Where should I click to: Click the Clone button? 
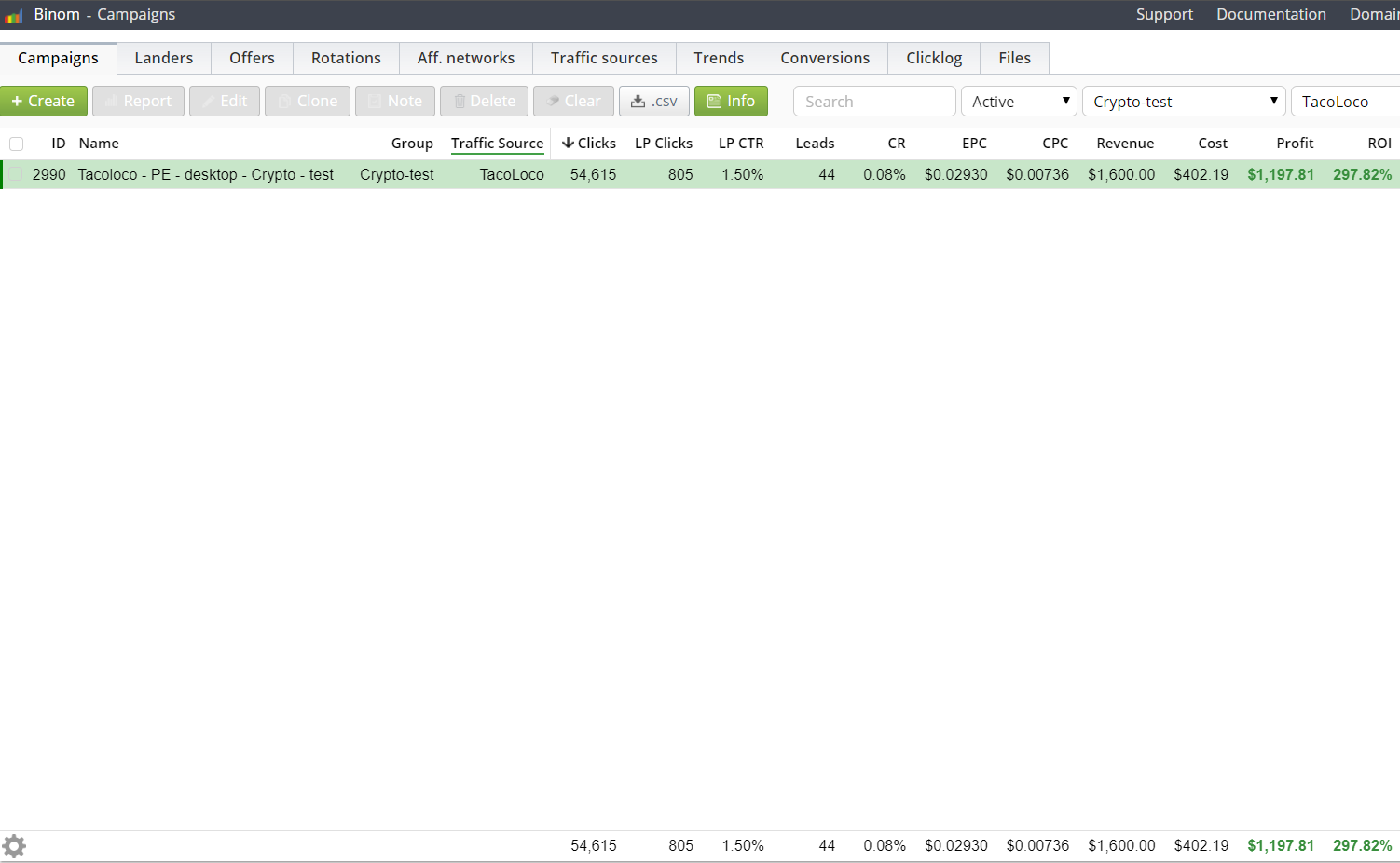pyautogui.click(x=308, y=101)
